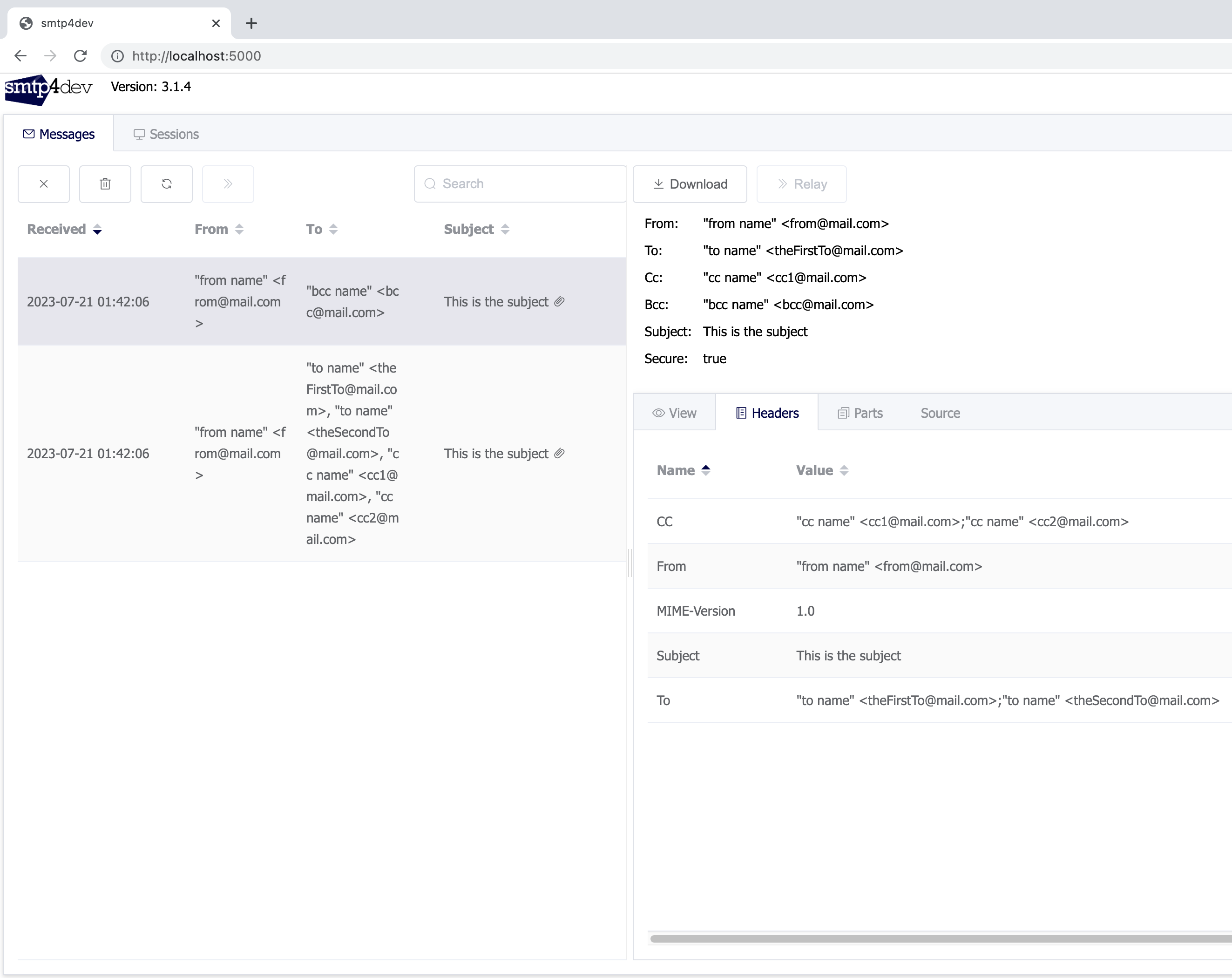1232x978 pixels.
Task: Focus the Search input field
Action: 526,184
